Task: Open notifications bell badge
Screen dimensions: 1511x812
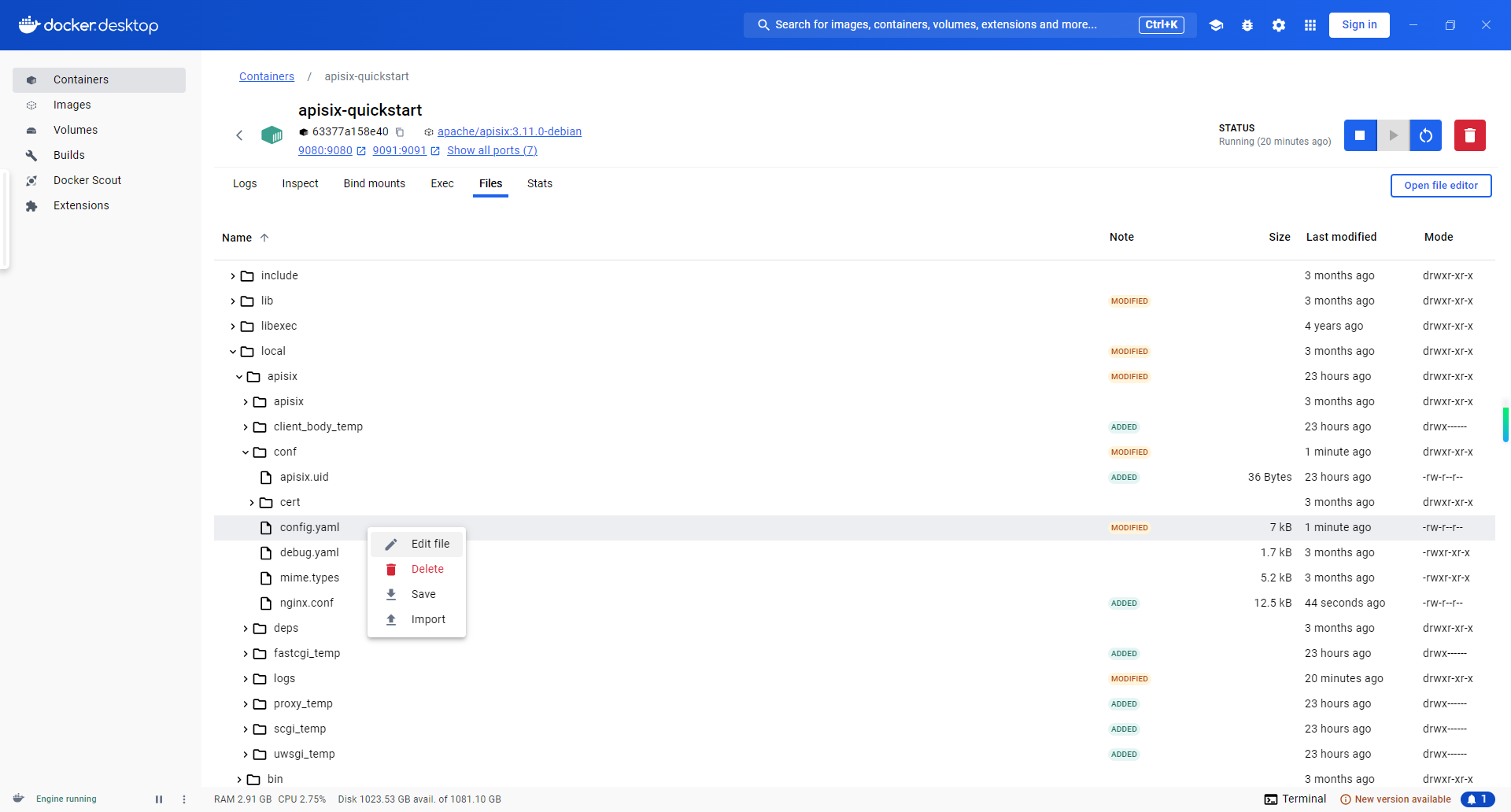Action: (x=1478, y=799)
